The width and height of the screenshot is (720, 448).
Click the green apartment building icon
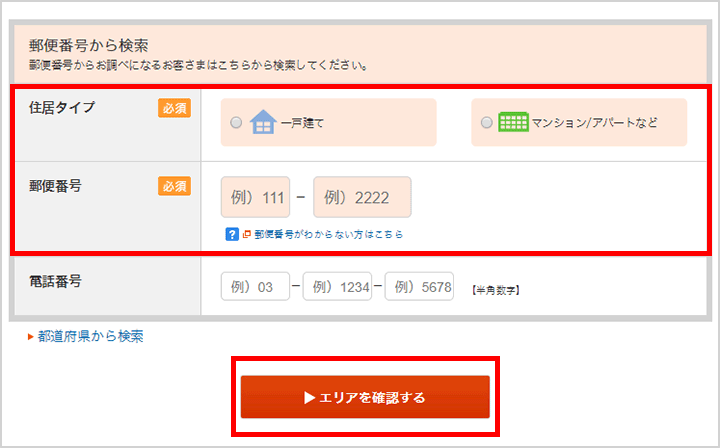point(513,122)
